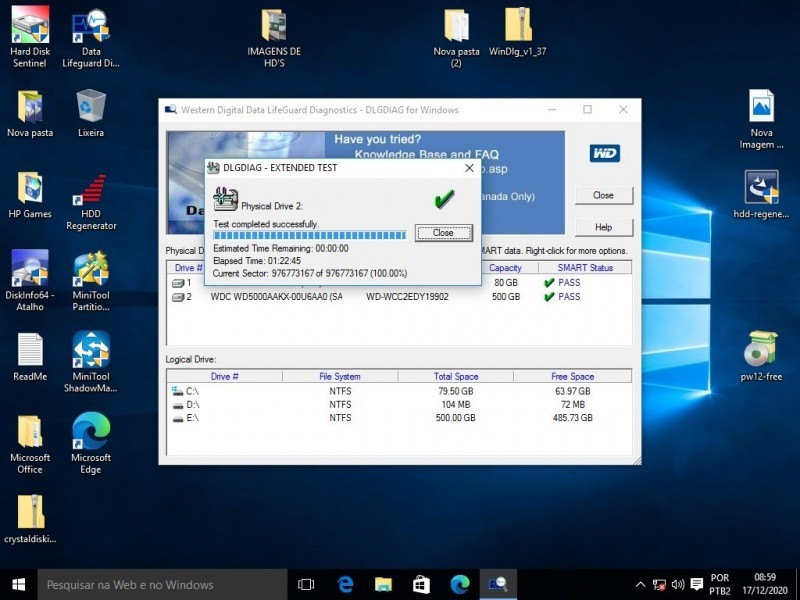Open Task View from the taskbar

tap(306, 585)
